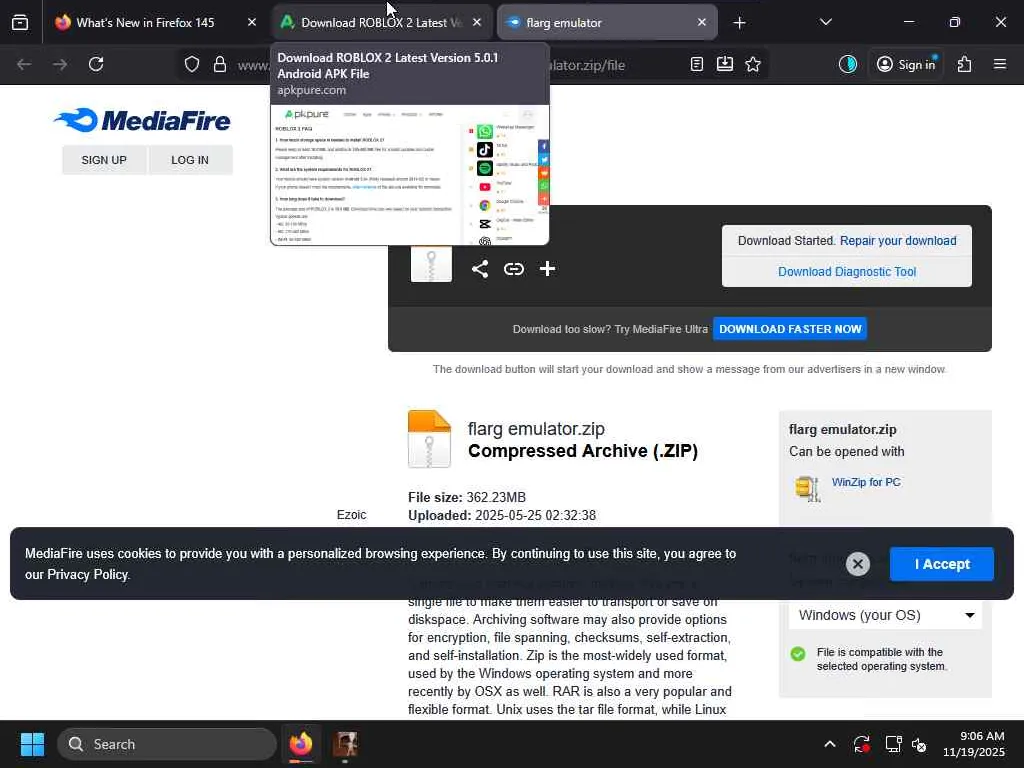Screen dimensions: 1024x768
Task: Click the green compatibility checkmark icon
Action: point(798,654)
